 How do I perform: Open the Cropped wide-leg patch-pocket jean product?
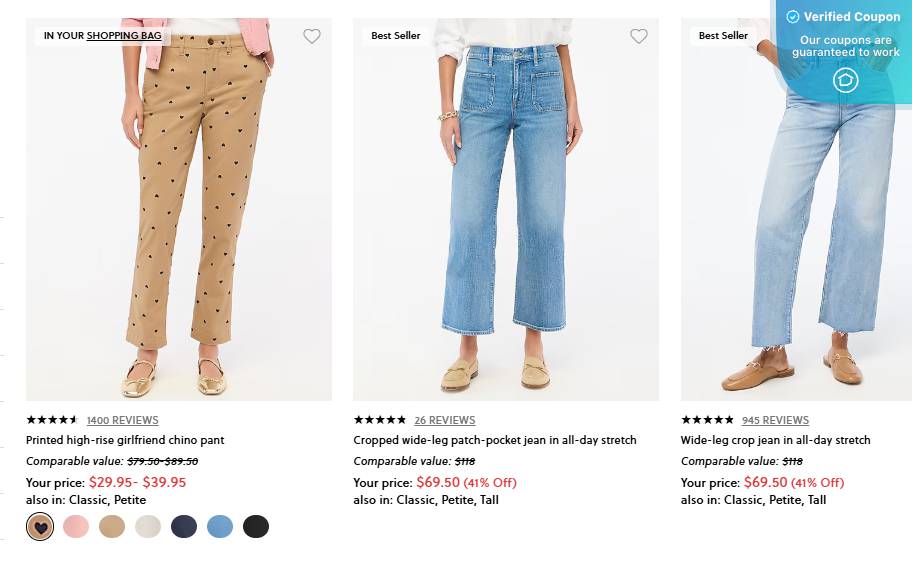point(497,440)
